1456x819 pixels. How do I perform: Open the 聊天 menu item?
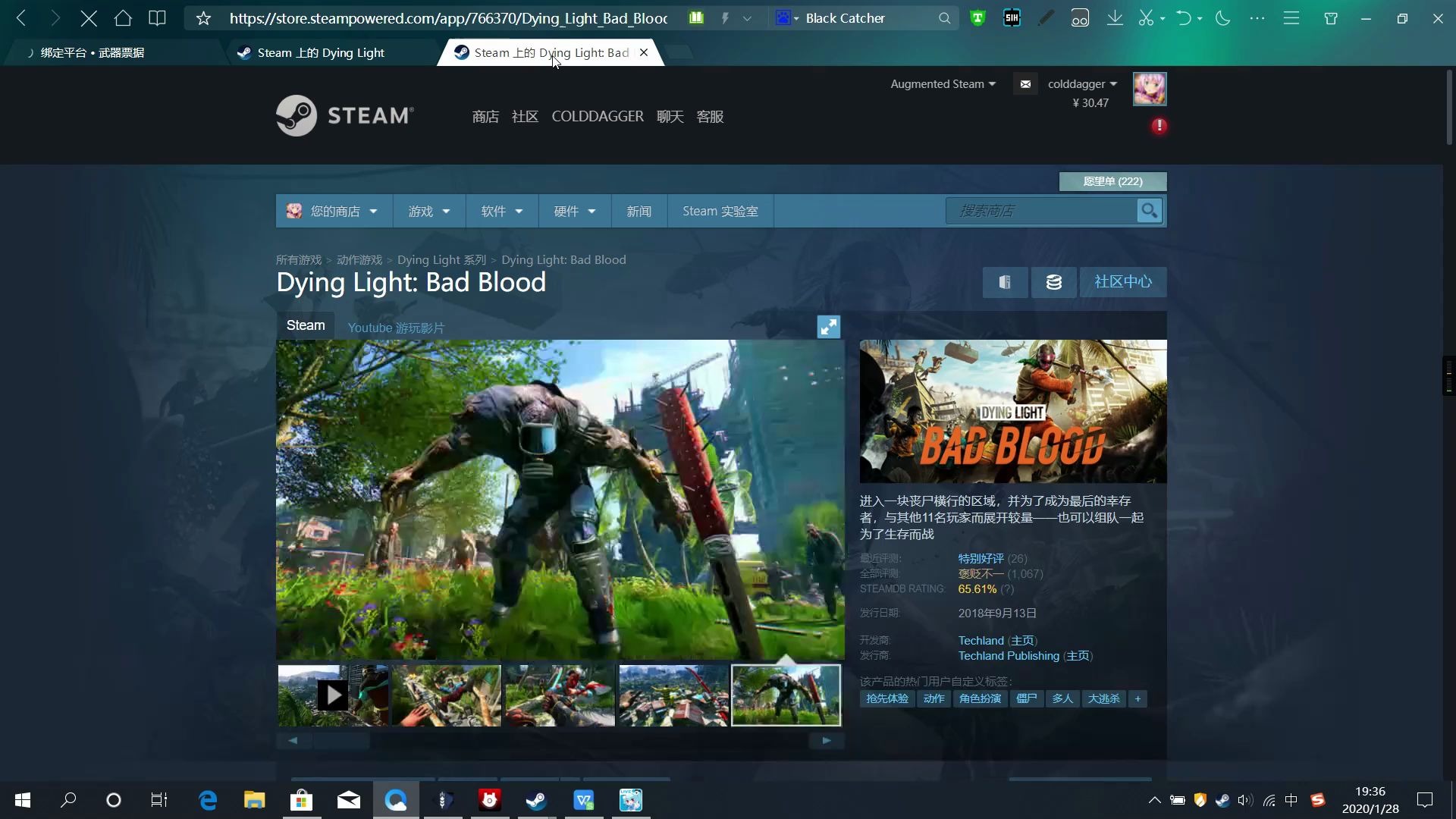[x=670, y=117]
